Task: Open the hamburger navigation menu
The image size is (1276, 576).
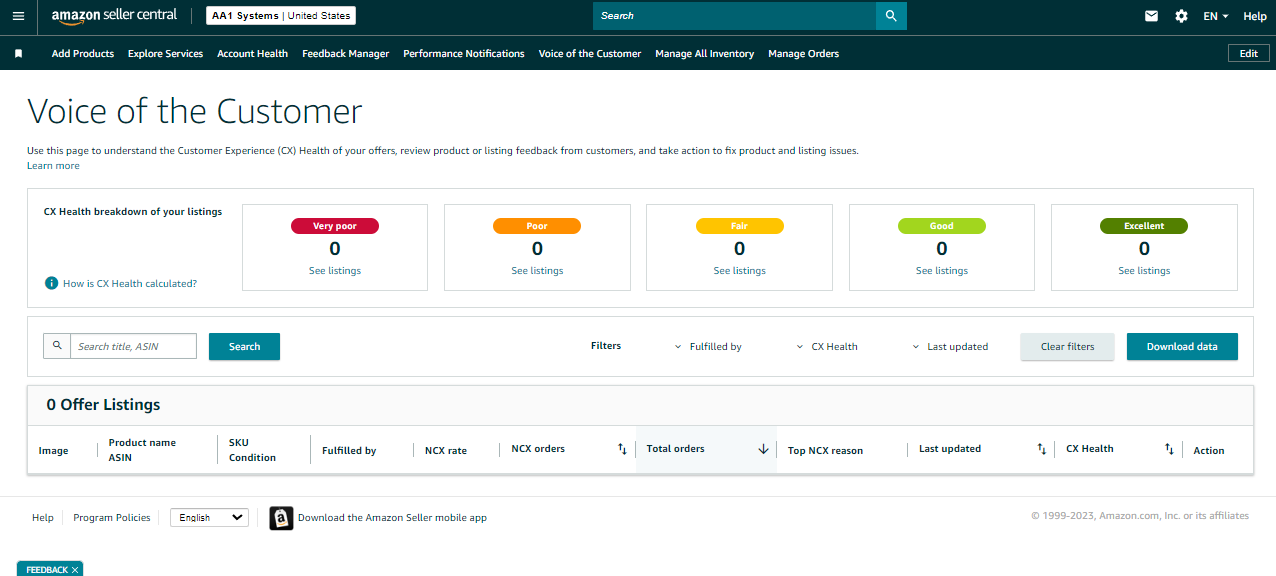Action: (x=18, y=16)
